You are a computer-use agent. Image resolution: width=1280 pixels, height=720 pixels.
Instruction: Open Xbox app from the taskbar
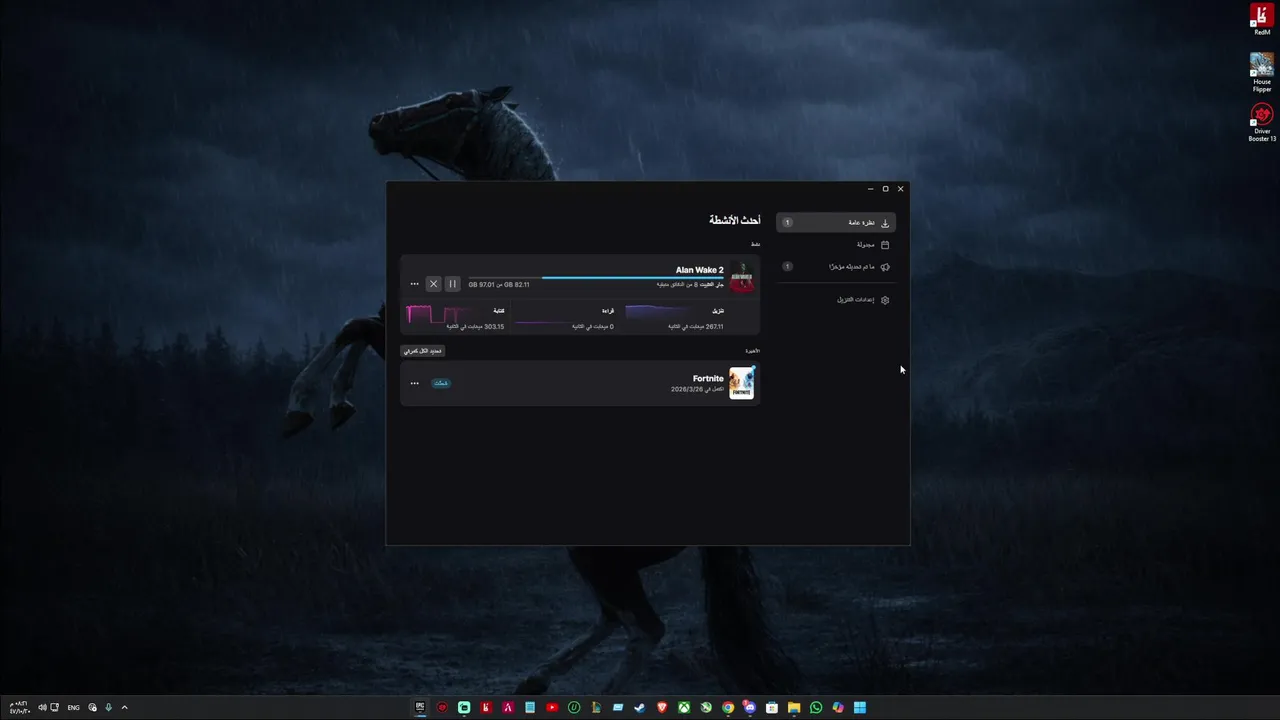[x=684, y=707]
